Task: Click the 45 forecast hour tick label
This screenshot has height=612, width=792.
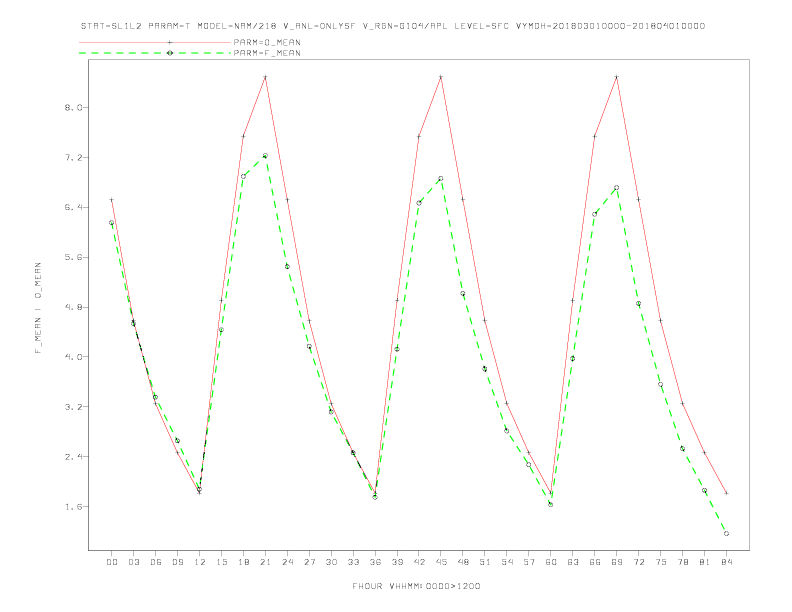Action: click(441, 562)
